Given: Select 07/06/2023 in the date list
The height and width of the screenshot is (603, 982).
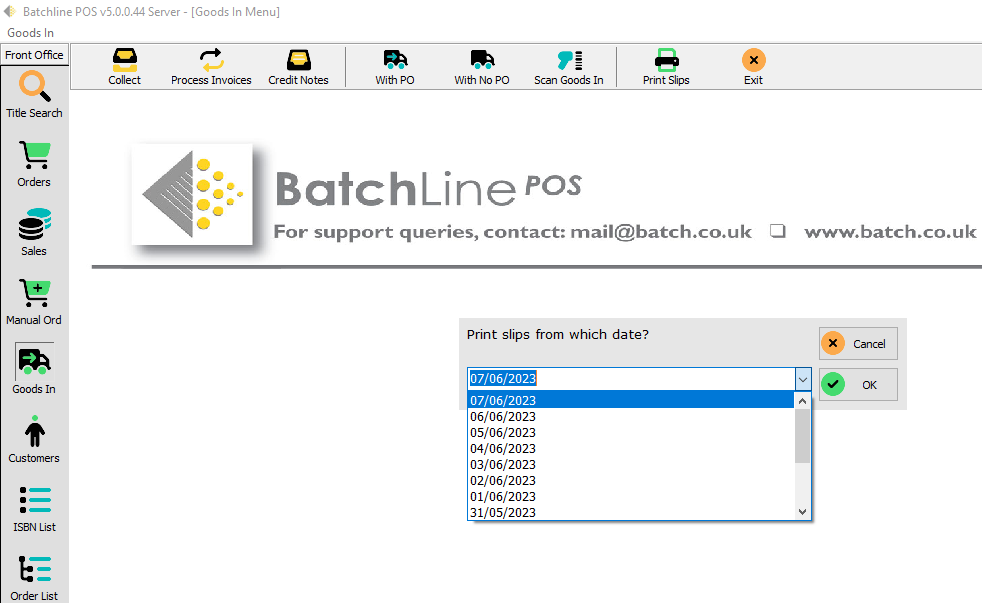Looking at the screenshot, I should click(x=631, y=400).
